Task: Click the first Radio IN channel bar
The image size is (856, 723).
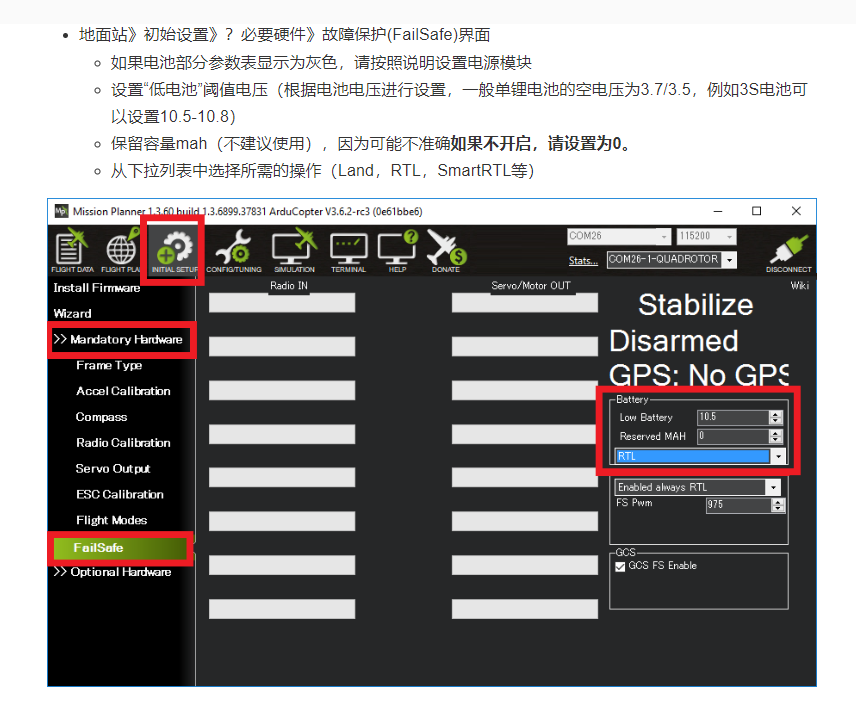Action: pyautogui.click(x=282, y=303)
